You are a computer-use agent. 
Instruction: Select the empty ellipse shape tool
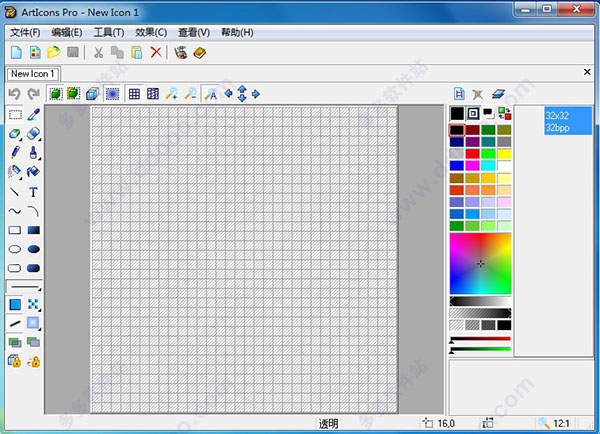point(15,249)
